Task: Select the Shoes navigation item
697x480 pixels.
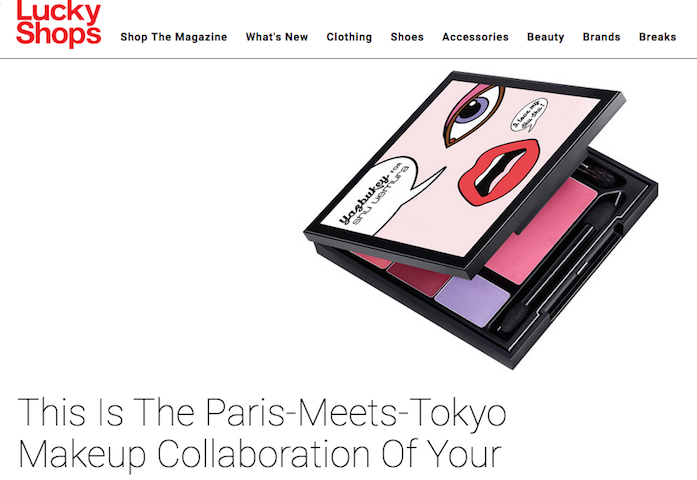Action: (407, 37)
